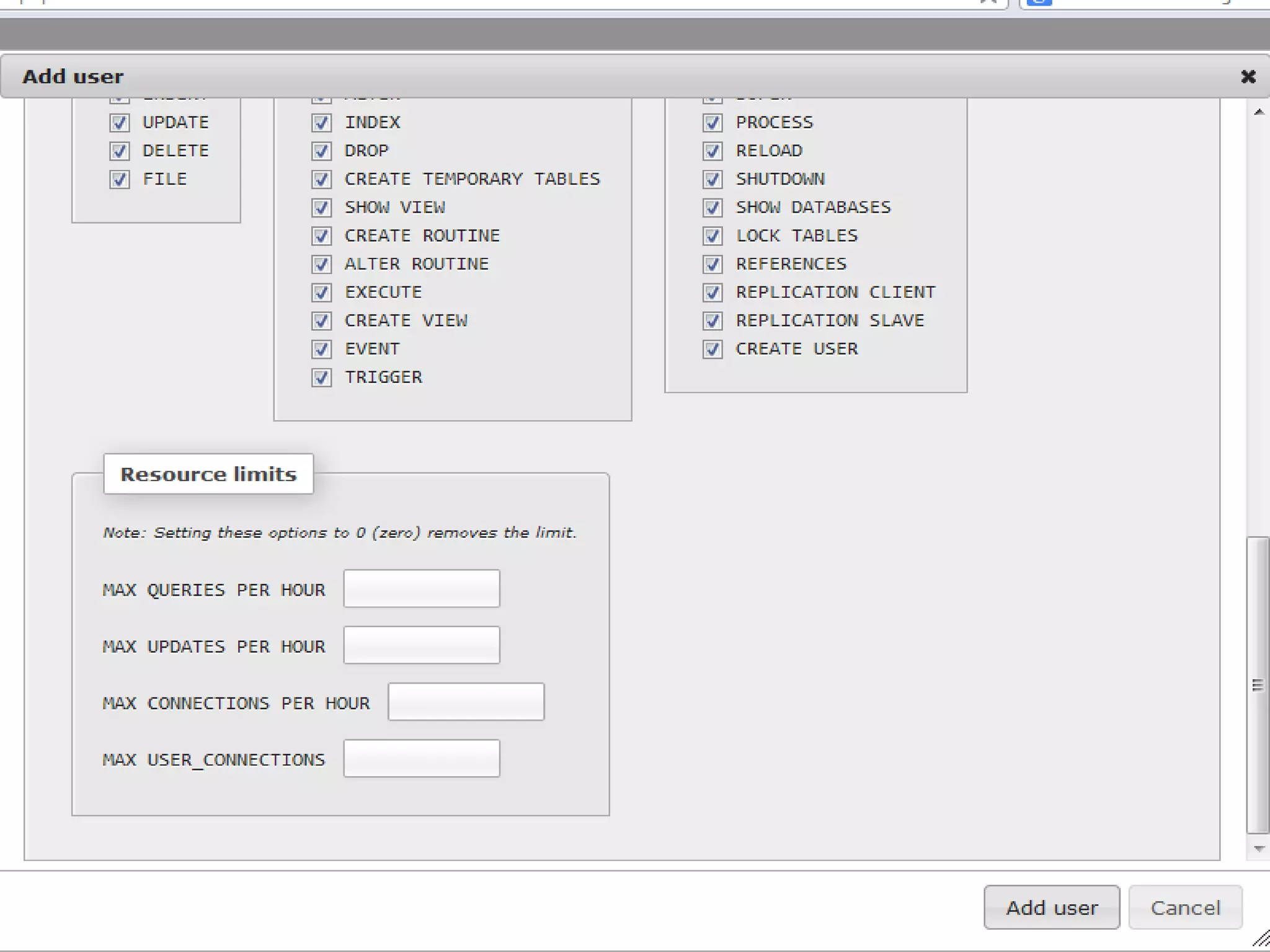Toggle the SHOW DATABASES checkbox

pyautogui.click(x=713, y=208)
